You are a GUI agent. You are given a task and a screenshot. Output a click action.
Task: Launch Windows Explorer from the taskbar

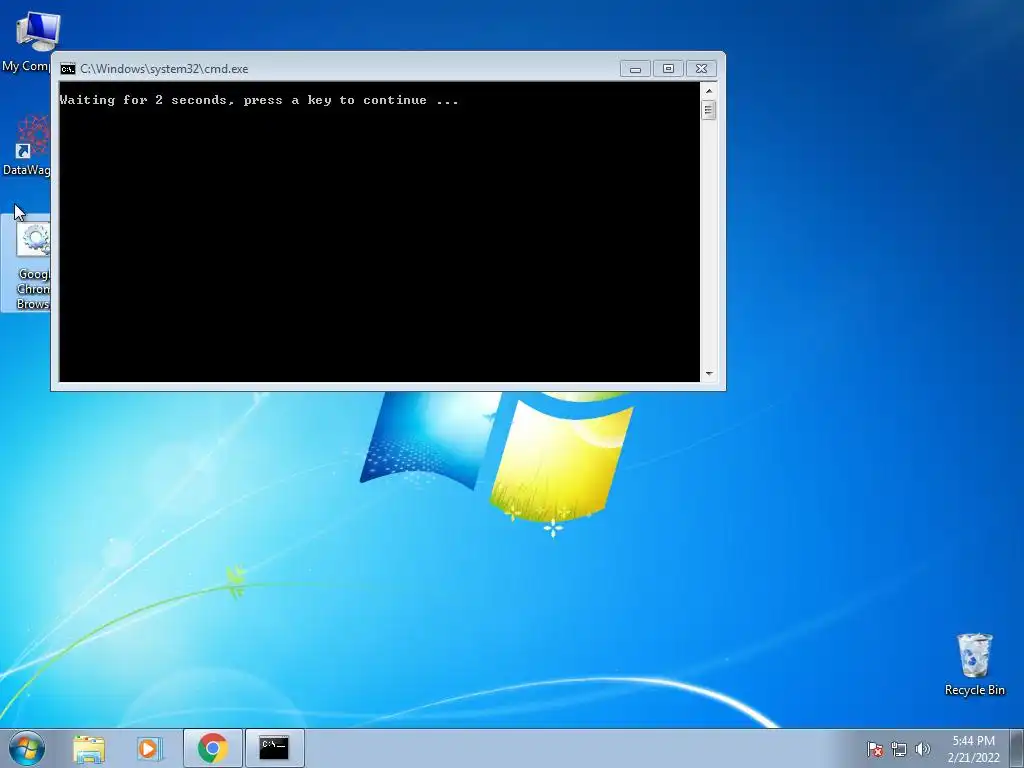tap(89, 748)
